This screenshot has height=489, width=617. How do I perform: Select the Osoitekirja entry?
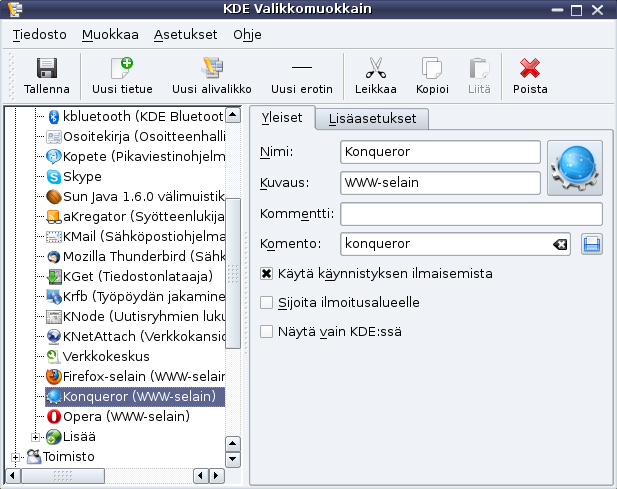[x=135, y=137]
